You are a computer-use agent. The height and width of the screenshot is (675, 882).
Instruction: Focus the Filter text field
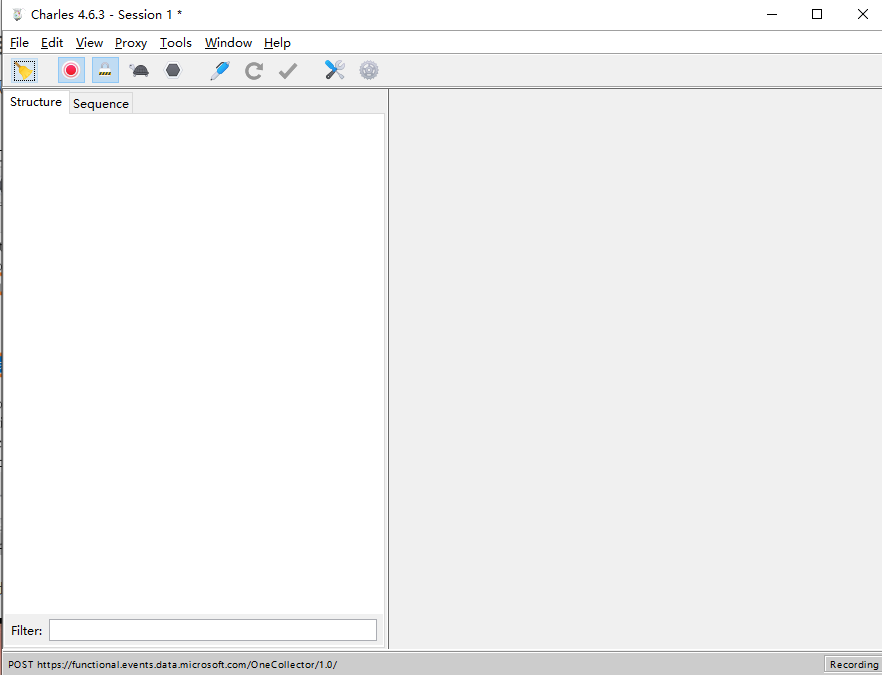tap(213, 630)
